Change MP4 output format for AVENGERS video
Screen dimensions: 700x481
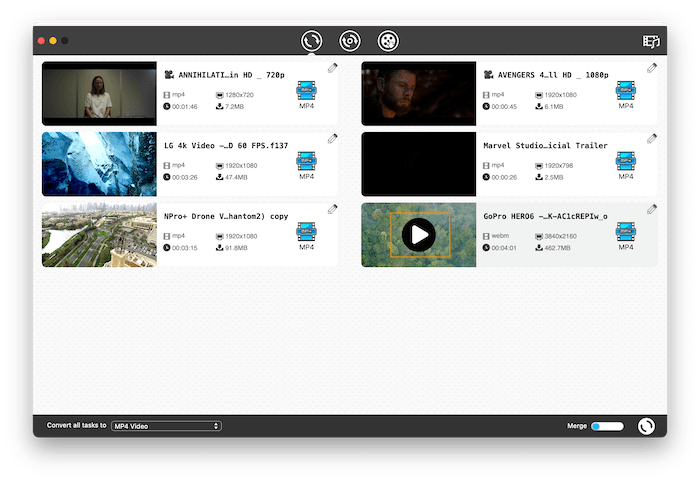tap(626, 96)
